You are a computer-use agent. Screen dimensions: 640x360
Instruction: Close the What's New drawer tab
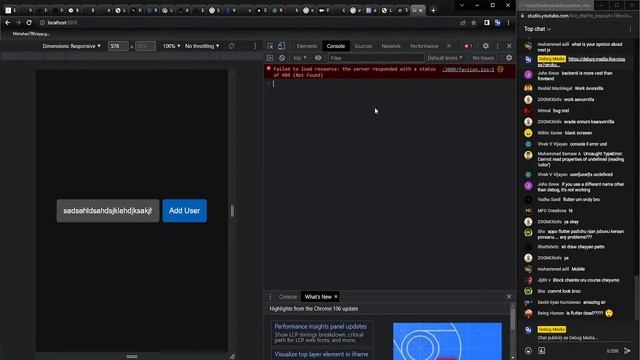point(336,297)
